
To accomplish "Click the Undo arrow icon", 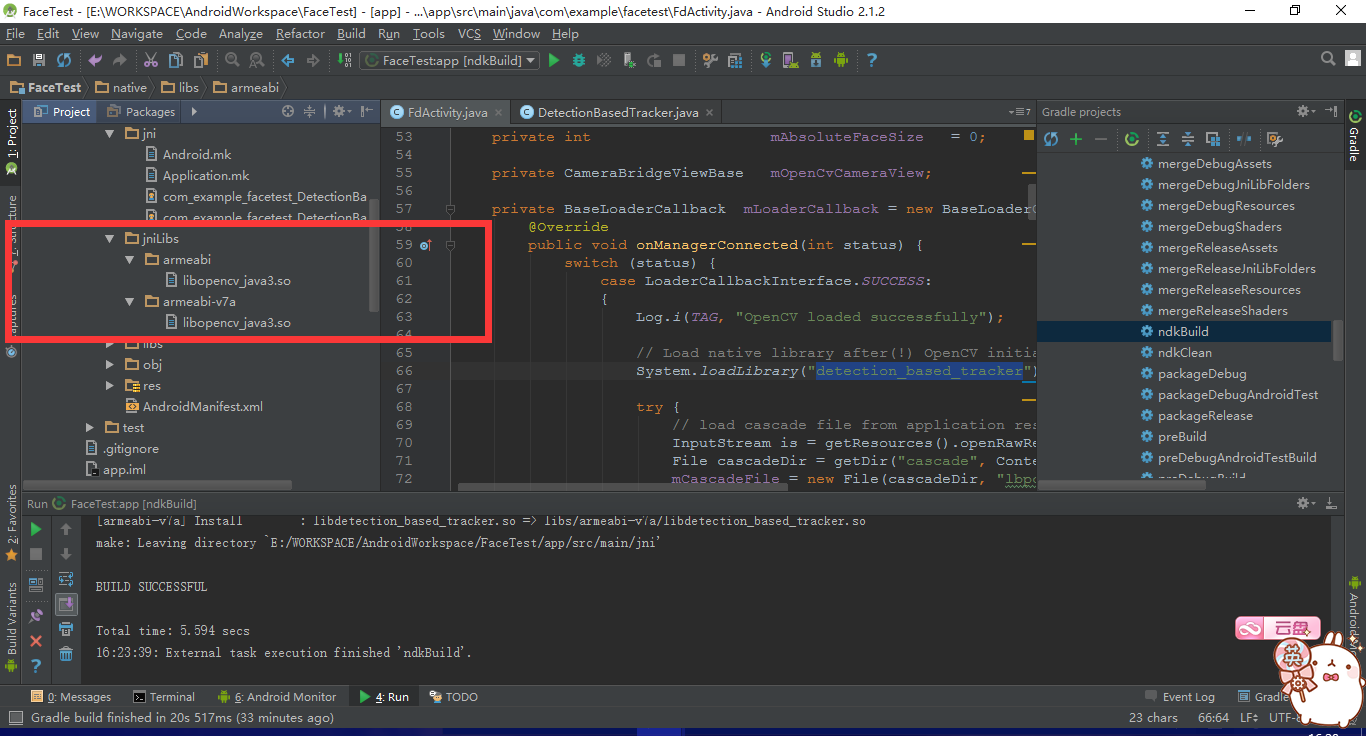I will point(96,60).
